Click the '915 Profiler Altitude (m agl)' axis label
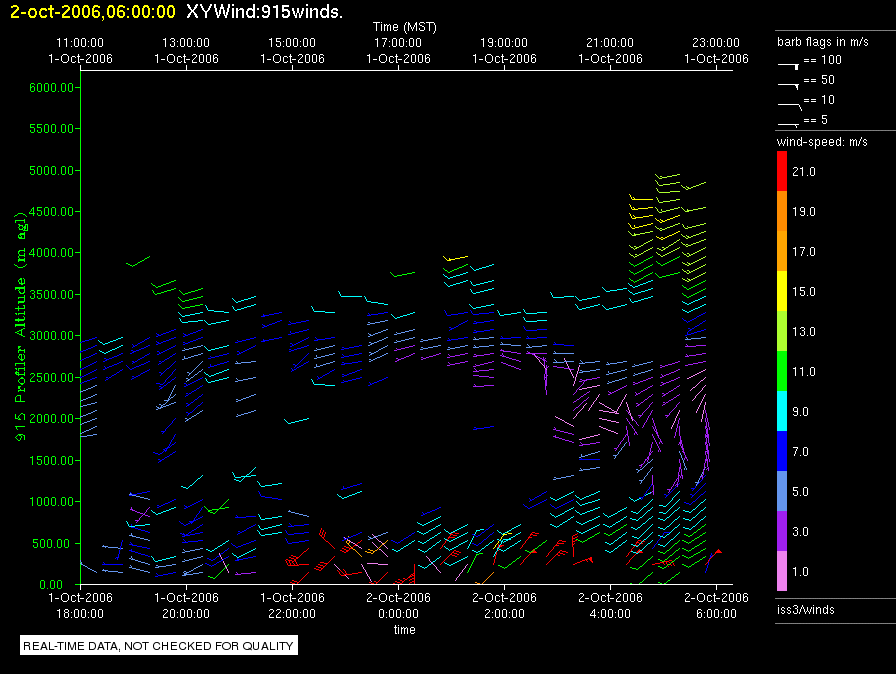This screenshot has width=896, height=674. tap(20, 326)
